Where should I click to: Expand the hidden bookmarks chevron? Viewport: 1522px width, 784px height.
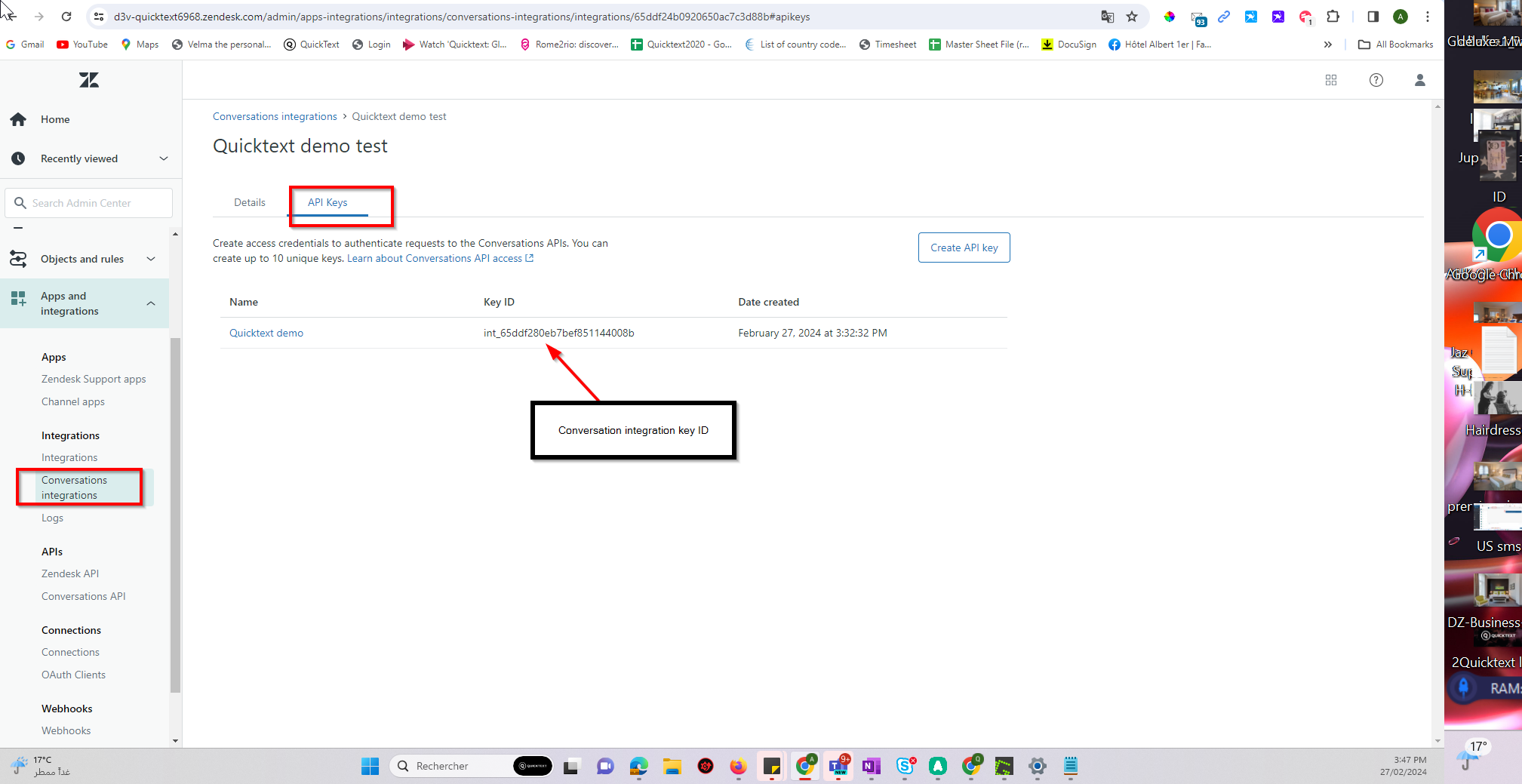click(1328, 44)
